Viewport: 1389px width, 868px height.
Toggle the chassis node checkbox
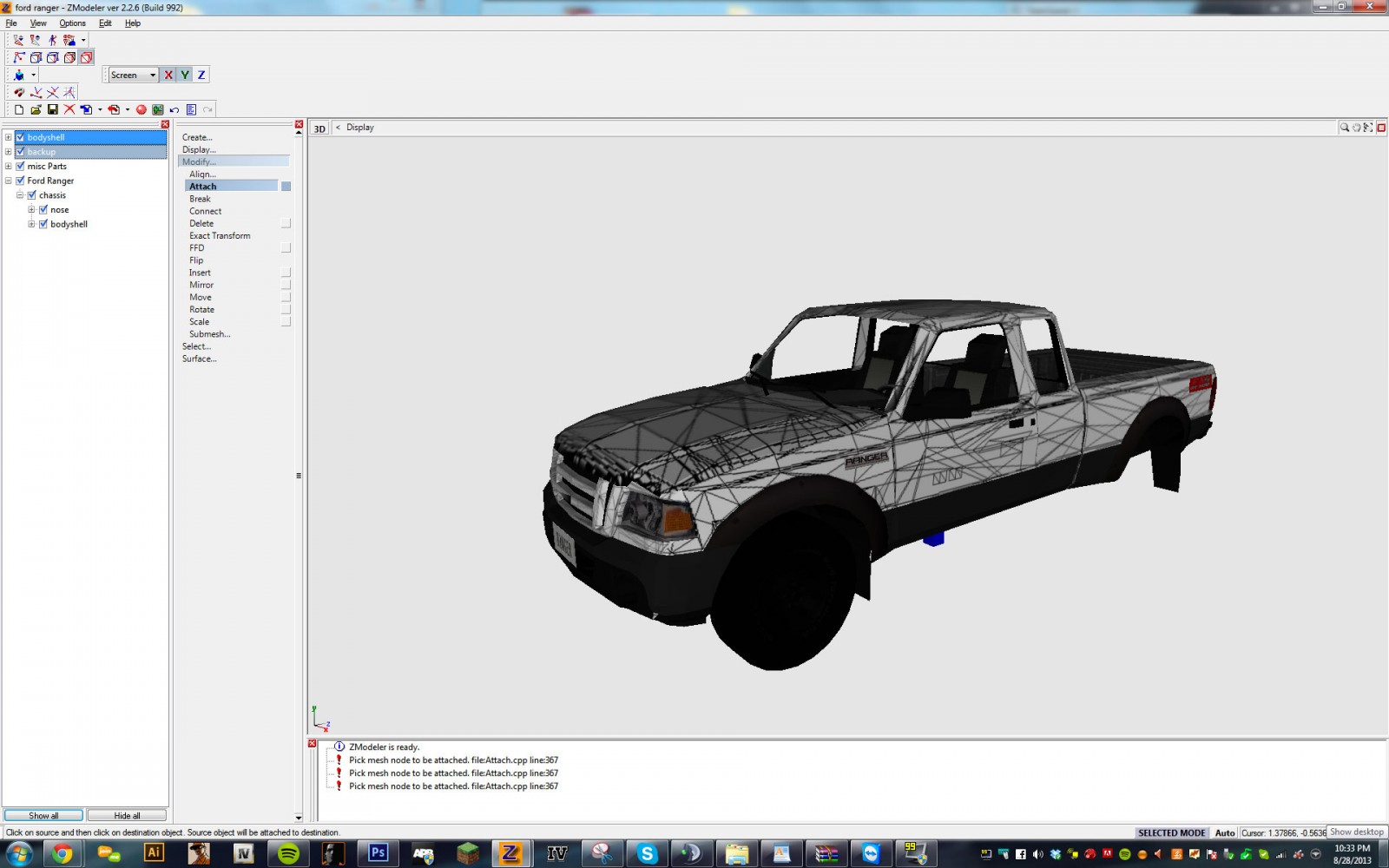[x=32, y=195]
